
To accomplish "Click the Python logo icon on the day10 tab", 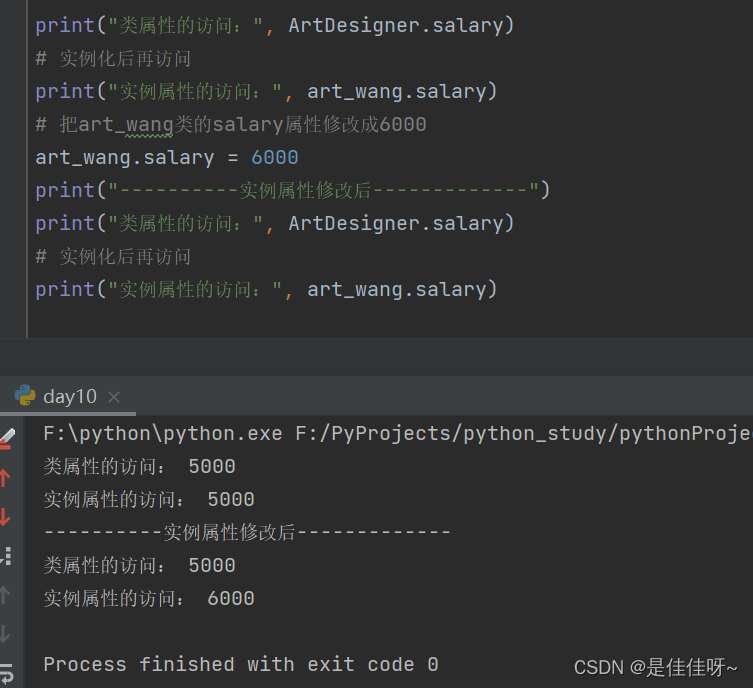I will (x=25, y=396).
